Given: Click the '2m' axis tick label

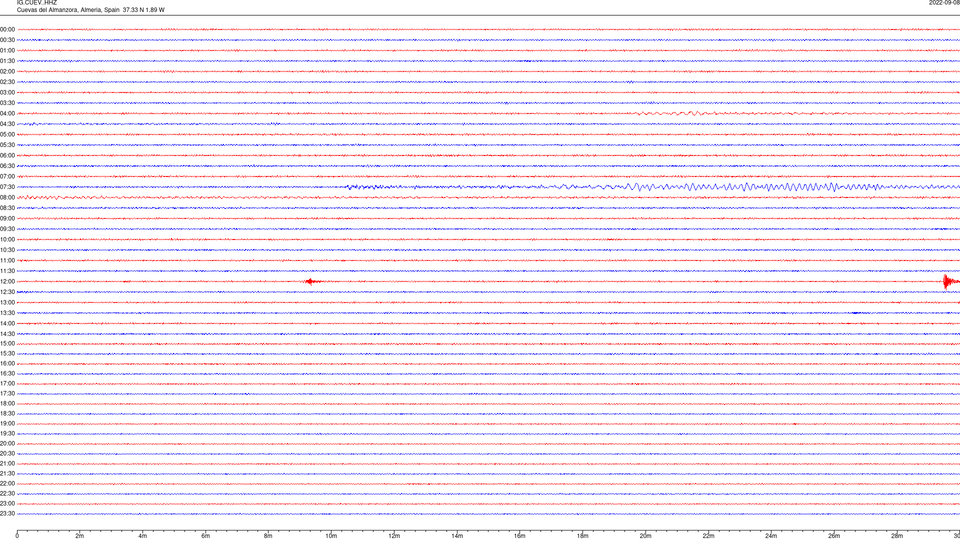Looking at the screenshot, I should tap(80, 536).
